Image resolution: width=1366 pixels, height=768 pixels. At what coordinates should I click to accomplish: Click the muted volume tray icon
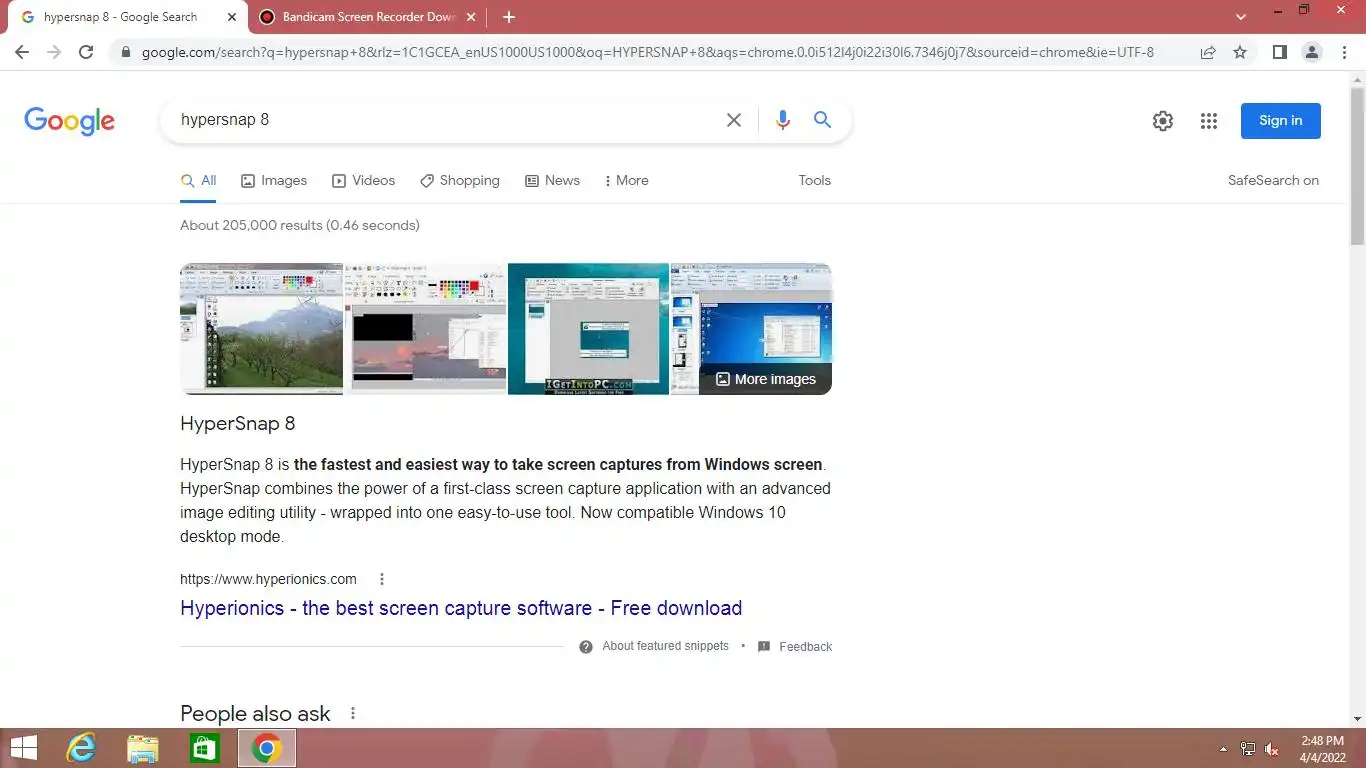[x=1272, y=749]
